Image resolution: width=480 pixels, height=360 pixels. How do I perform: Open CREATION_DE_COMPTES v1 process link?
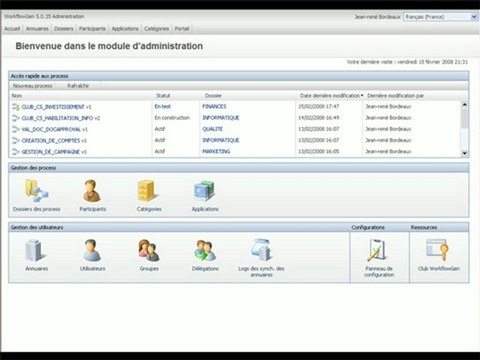tap(54, 141)
